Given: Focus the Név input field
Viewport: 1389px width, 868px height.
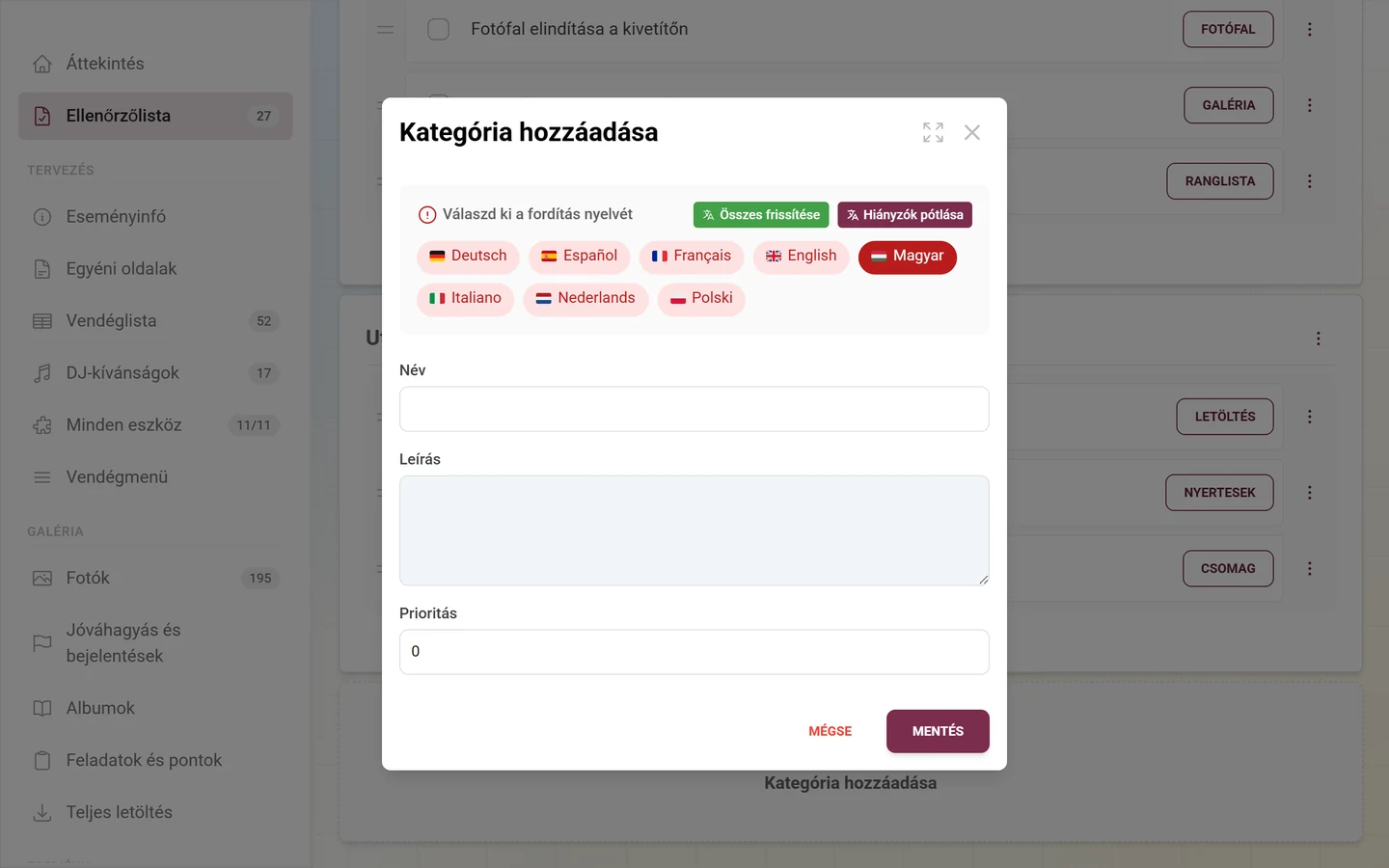Looking at the screenshot, I should tap(694, 409).
